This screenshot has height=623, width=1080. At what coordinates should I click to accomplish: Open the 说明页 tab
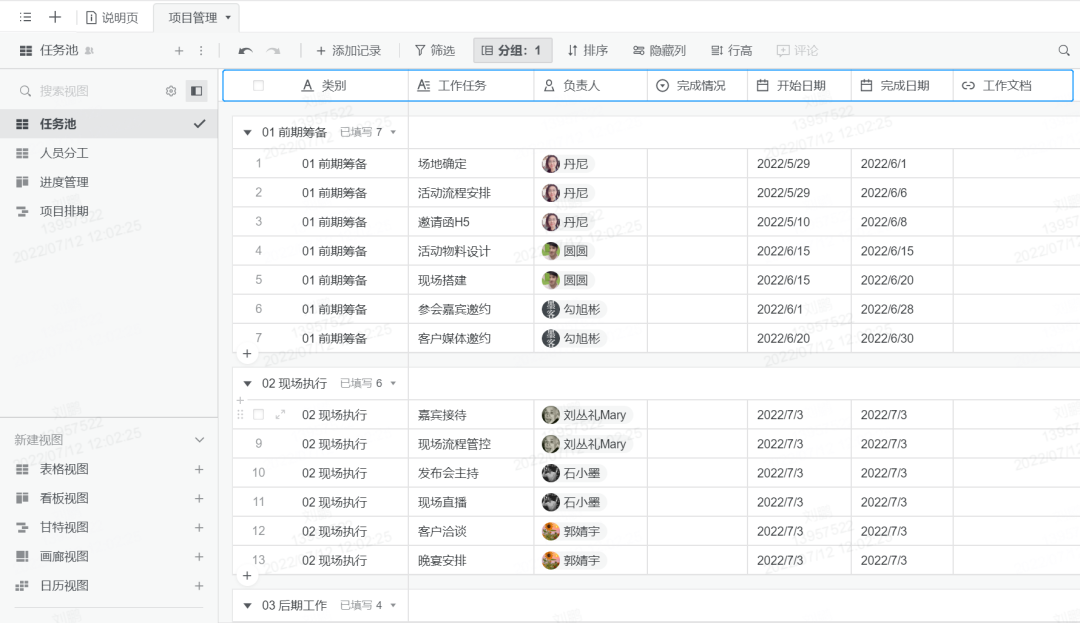pyautogui.click(x=113, y=16)
